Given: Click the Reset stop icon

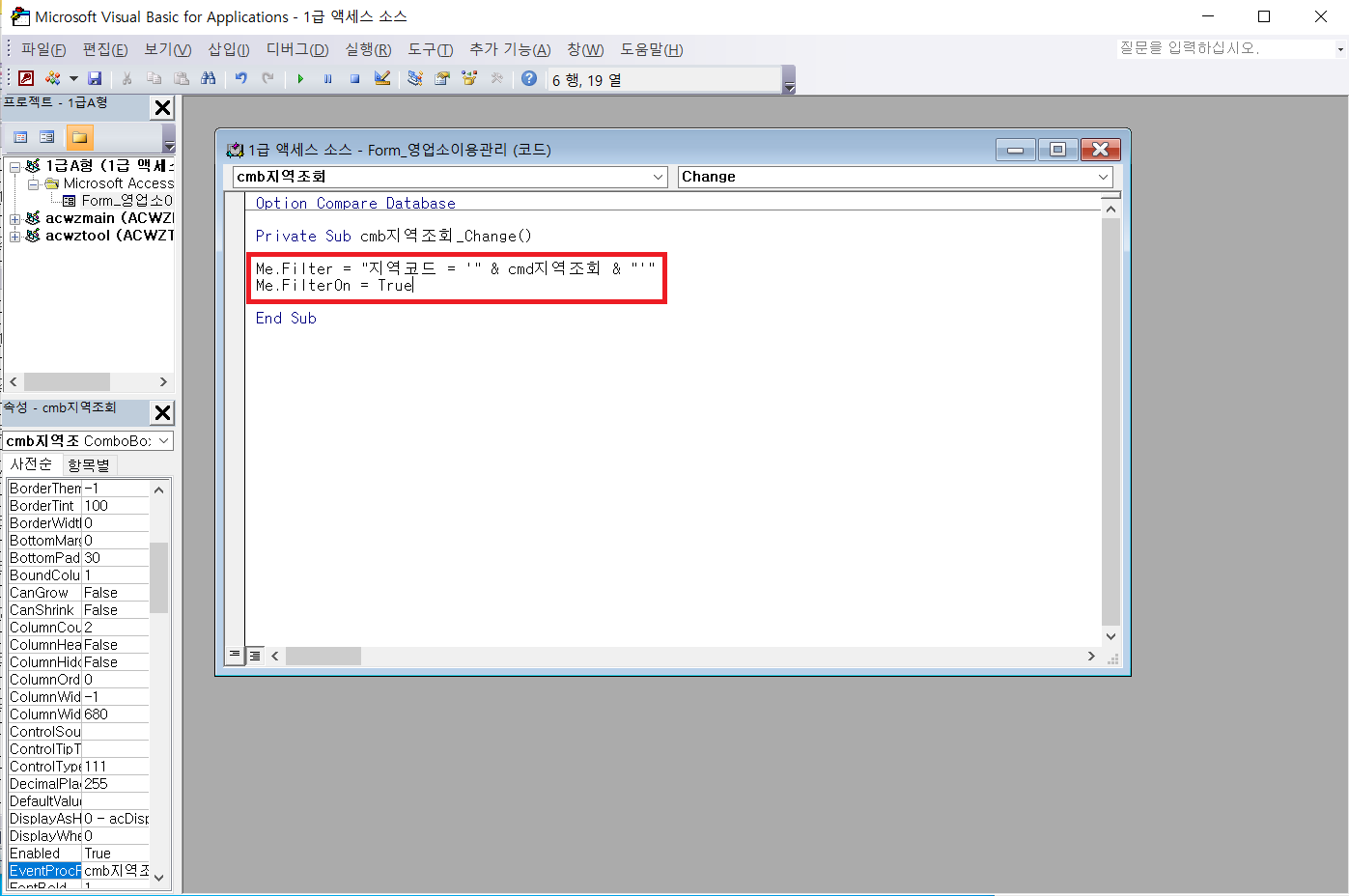Looking at the screenshot, I should click(x=355, y=78).
